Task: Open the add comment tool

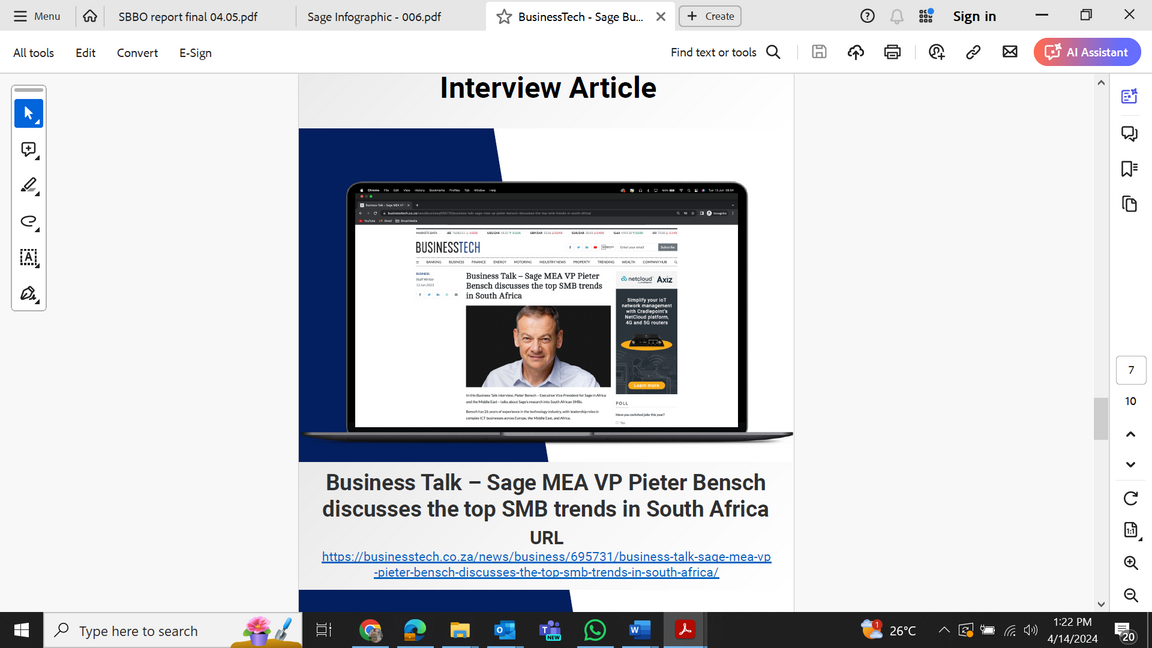Action: (29, 149)
